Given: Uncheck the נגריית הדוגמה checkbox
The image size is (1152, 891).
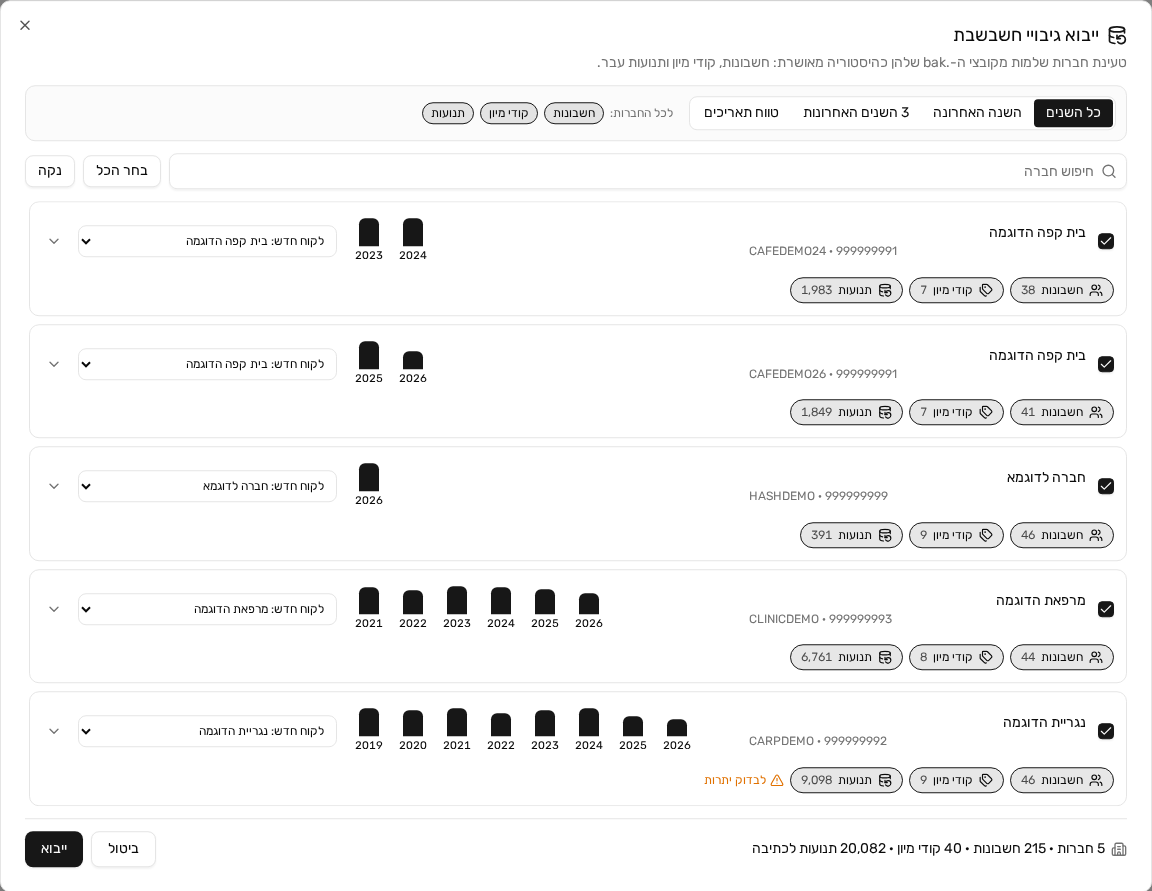Looking at the screenshot, I should pyautogui.click(x=1106, y=731).
